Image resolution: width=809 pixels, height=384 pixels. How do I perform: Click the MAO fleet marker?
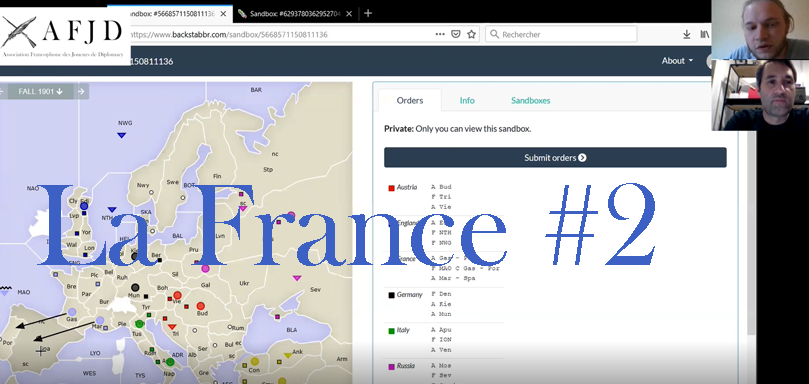click(5, 292)
